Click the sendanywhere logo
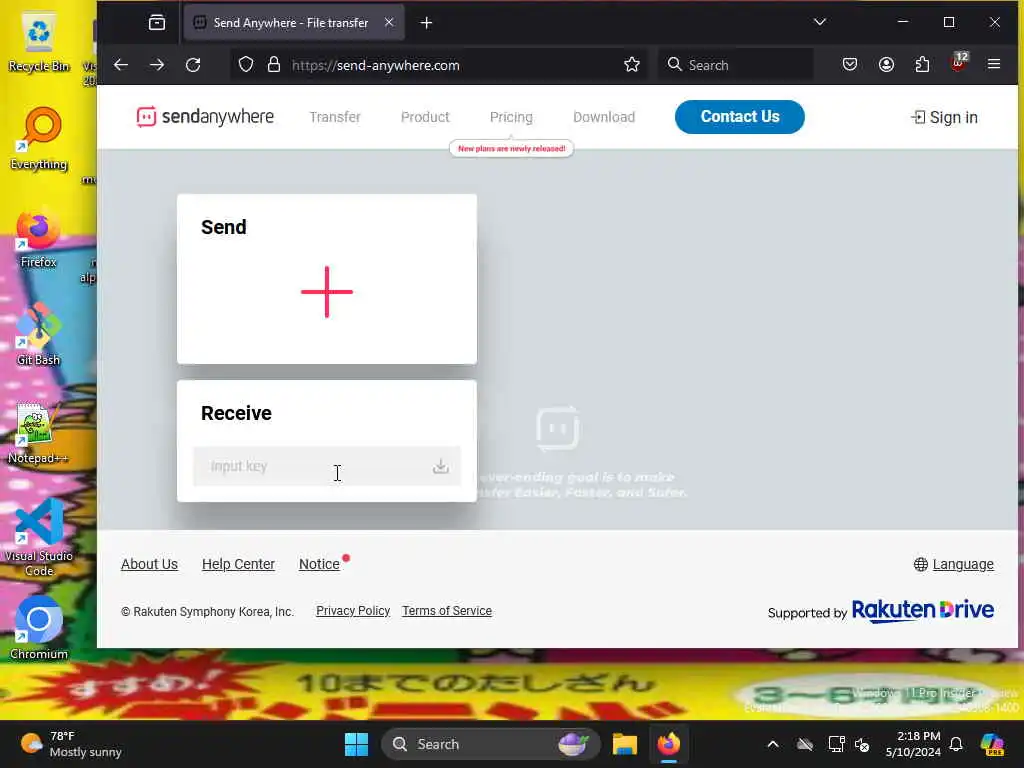Viewport: 1024px width, 768px height. 205,117
